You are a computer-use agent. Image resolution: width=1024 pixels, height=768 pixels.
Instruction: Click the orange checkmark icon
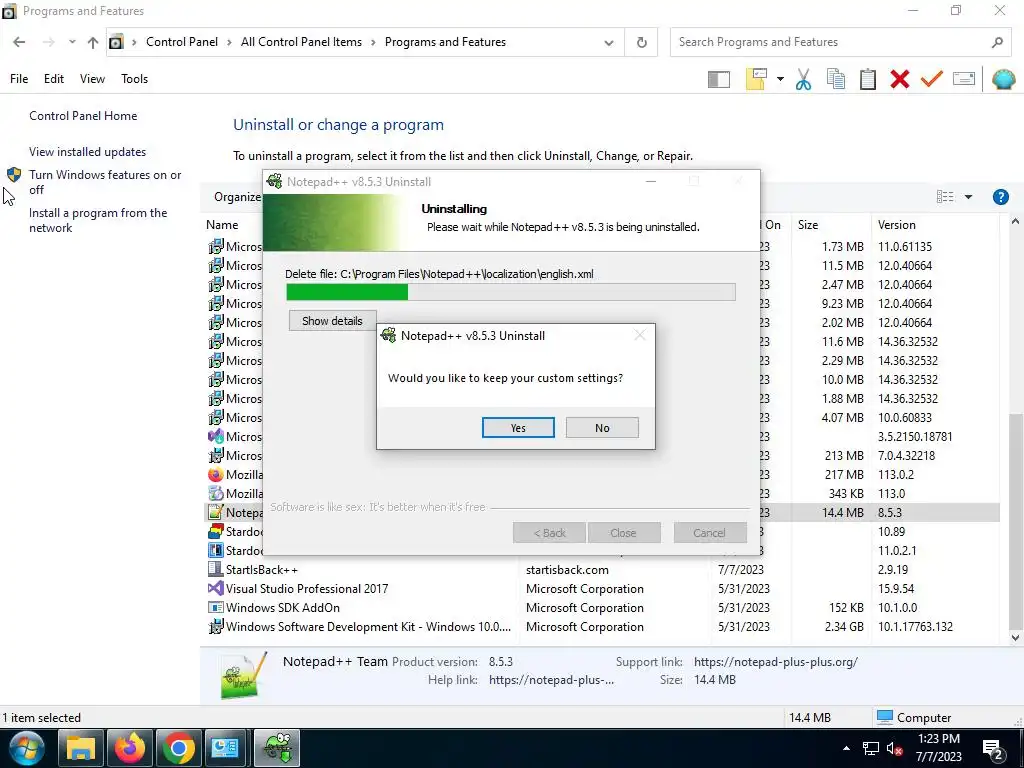(932, 79)
